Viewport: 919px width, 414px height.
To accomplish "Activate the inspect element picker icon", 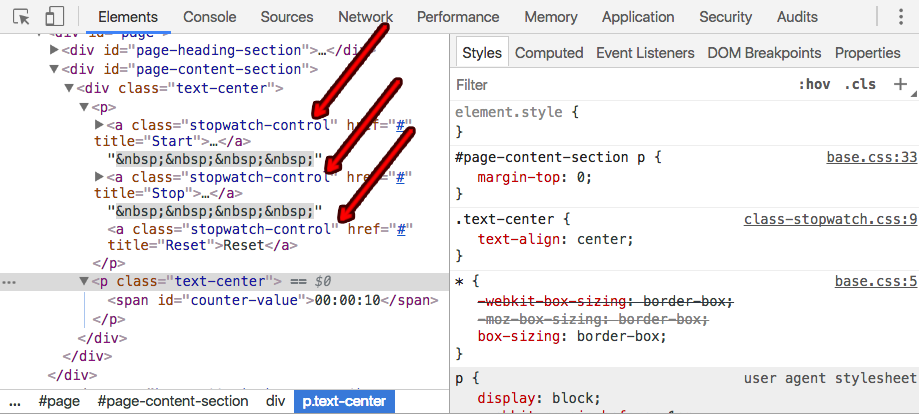I will pos(22,17).
